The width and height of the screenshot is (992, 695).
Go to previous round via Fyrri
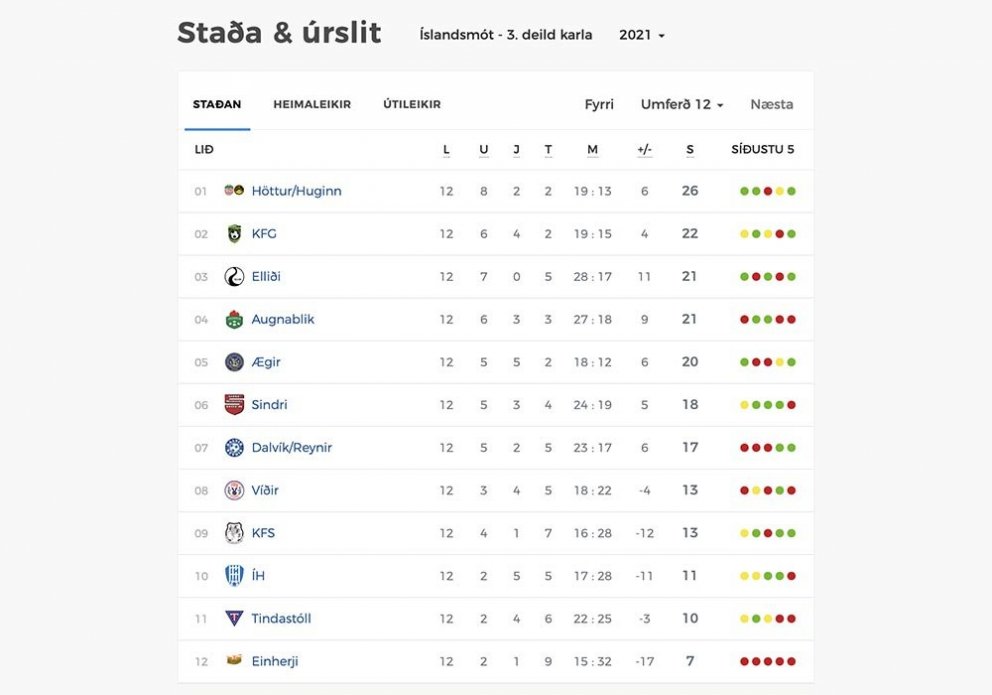pos(598,103)
